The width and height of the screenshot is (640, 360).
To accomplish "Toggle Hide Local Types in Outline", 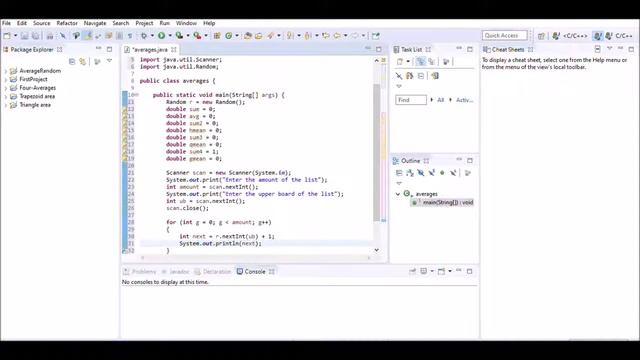I will (x=453, y=173).
